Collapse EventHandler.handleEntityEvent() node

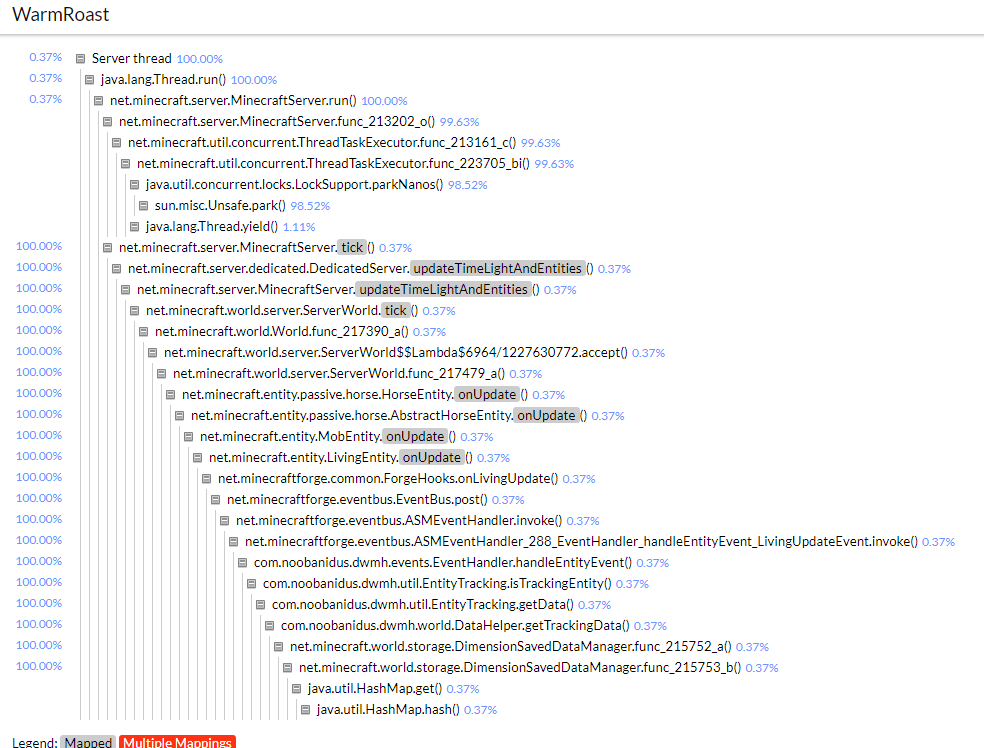pyautogui.click(x=242, y=563)
